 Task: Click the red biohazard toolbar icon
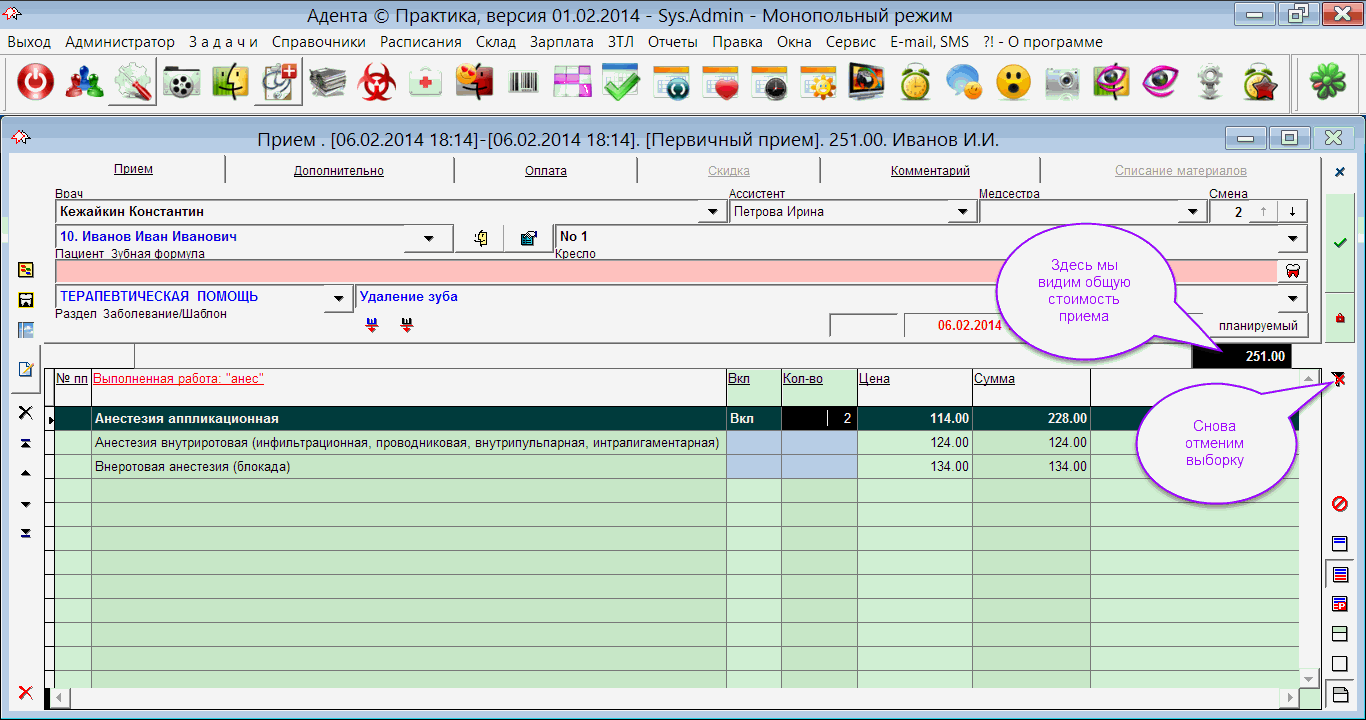point(377,83)
